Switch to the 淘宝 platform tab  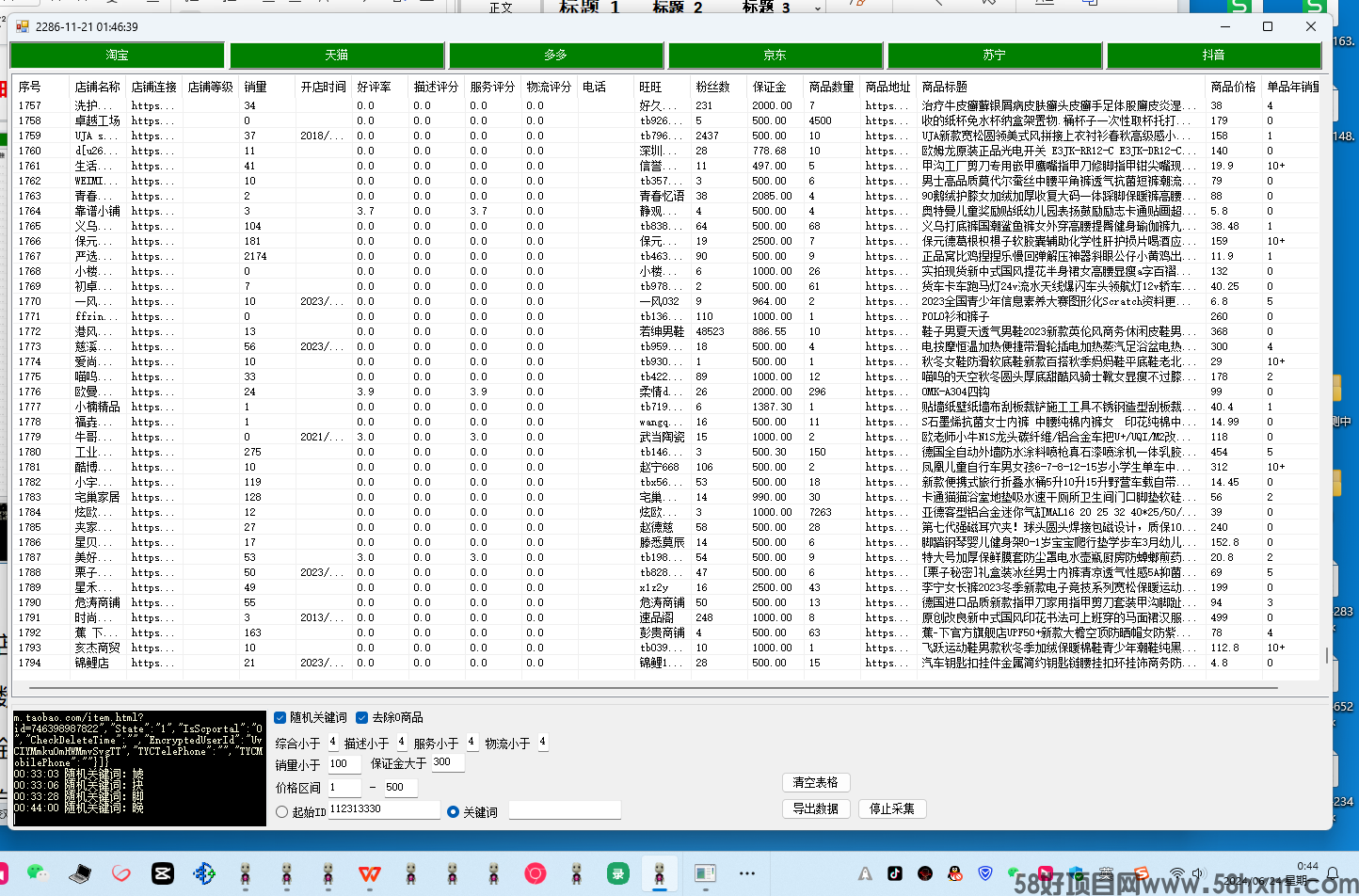tap(118, 56)
